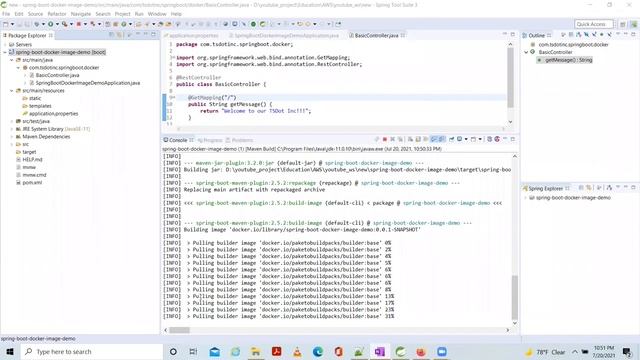Toggle Link with Editor in Package Explorer
This screenshot has width=640, height=360.
point(120,35)
